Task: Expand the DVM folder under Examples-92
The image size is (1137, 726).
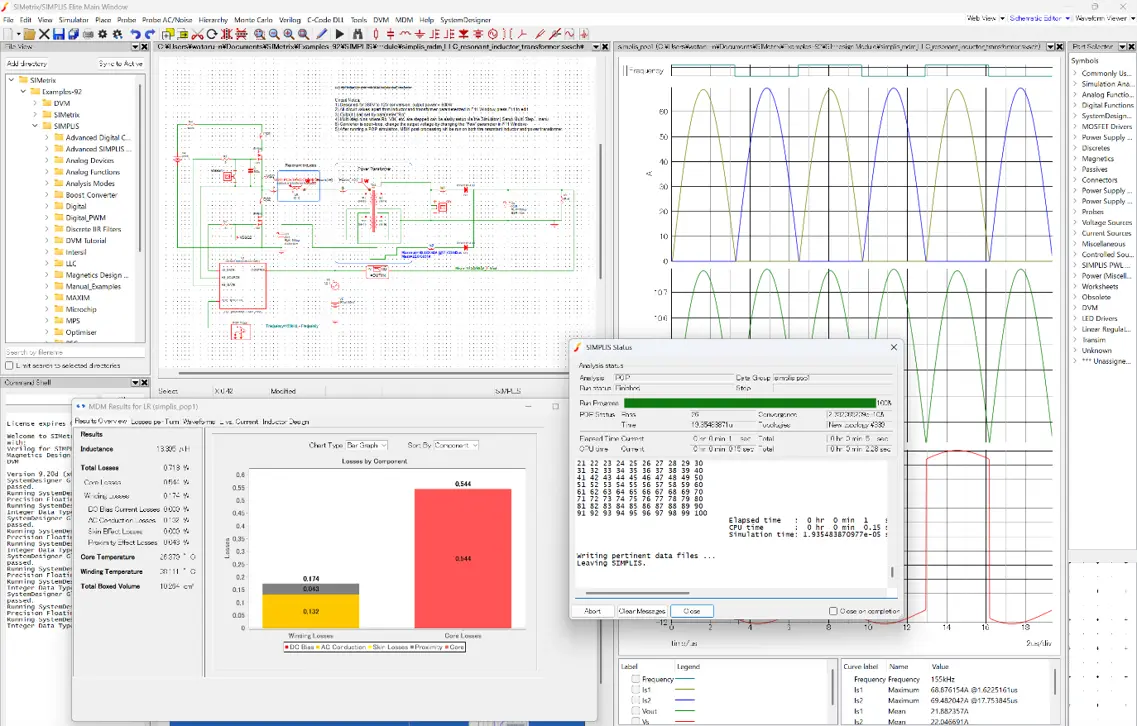Action: click(x=35, y=103)
